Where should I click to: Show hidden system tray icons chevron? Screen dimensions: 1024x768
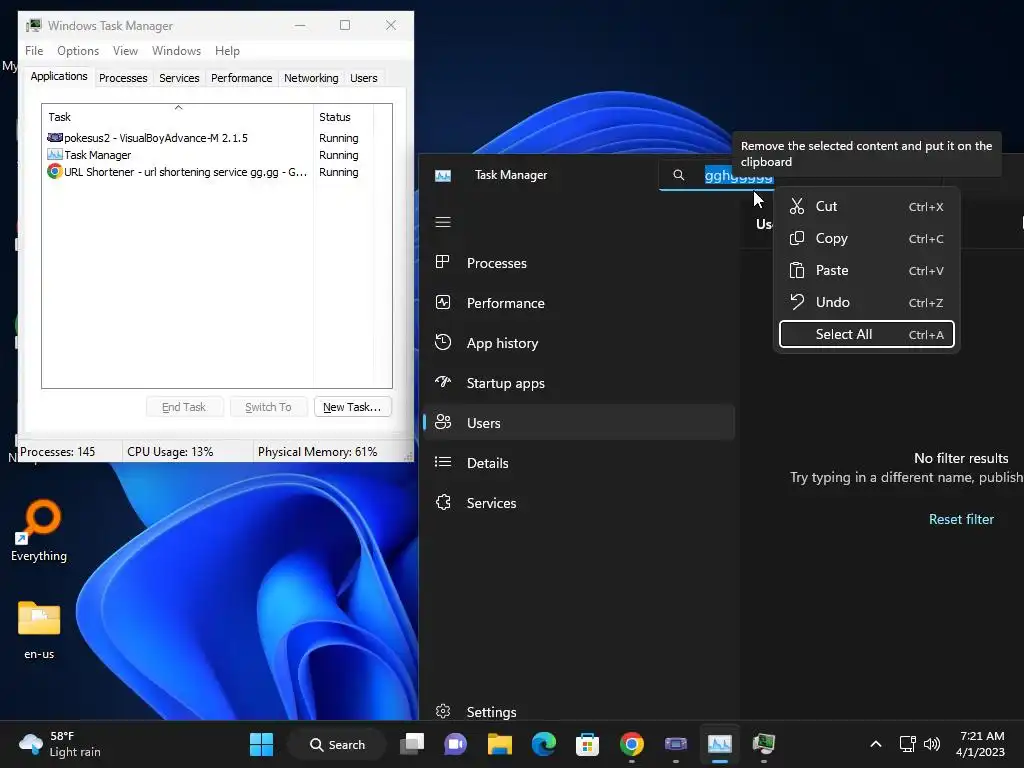(876, 744)
